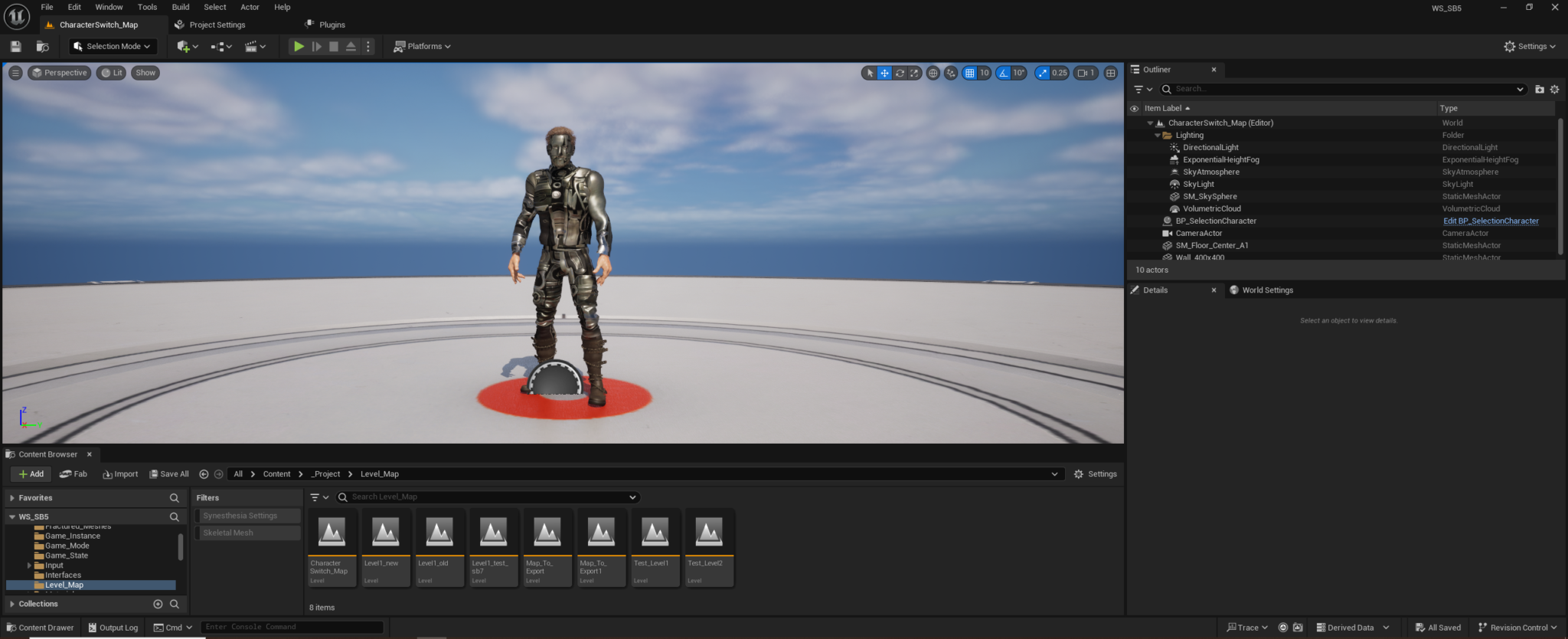
Task: Select the Test_Level1 level thumbnail
Action: pos(655,548)
